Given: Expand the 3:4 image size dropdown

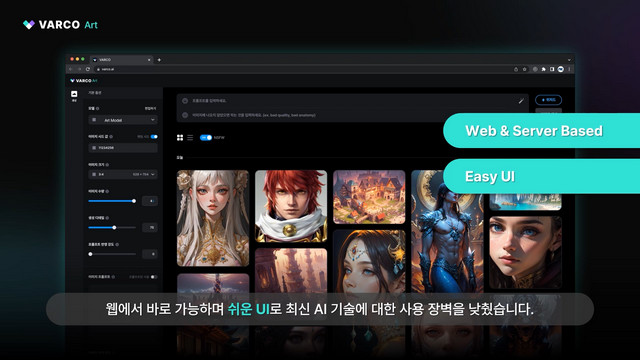Looking at the screenshot, I should (123, 174).
